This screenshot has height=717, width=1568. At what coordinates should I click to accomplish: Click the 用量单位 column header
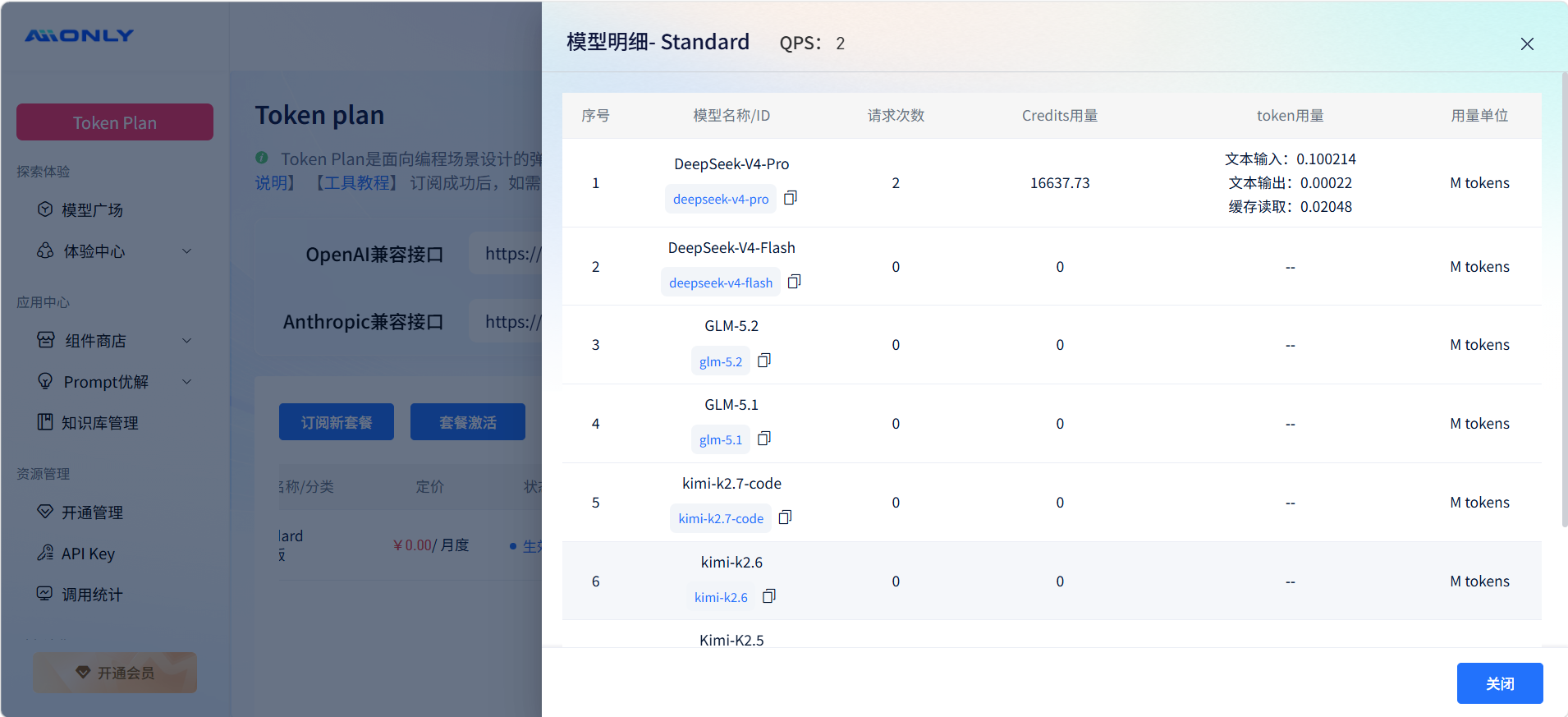(1479, 116)
